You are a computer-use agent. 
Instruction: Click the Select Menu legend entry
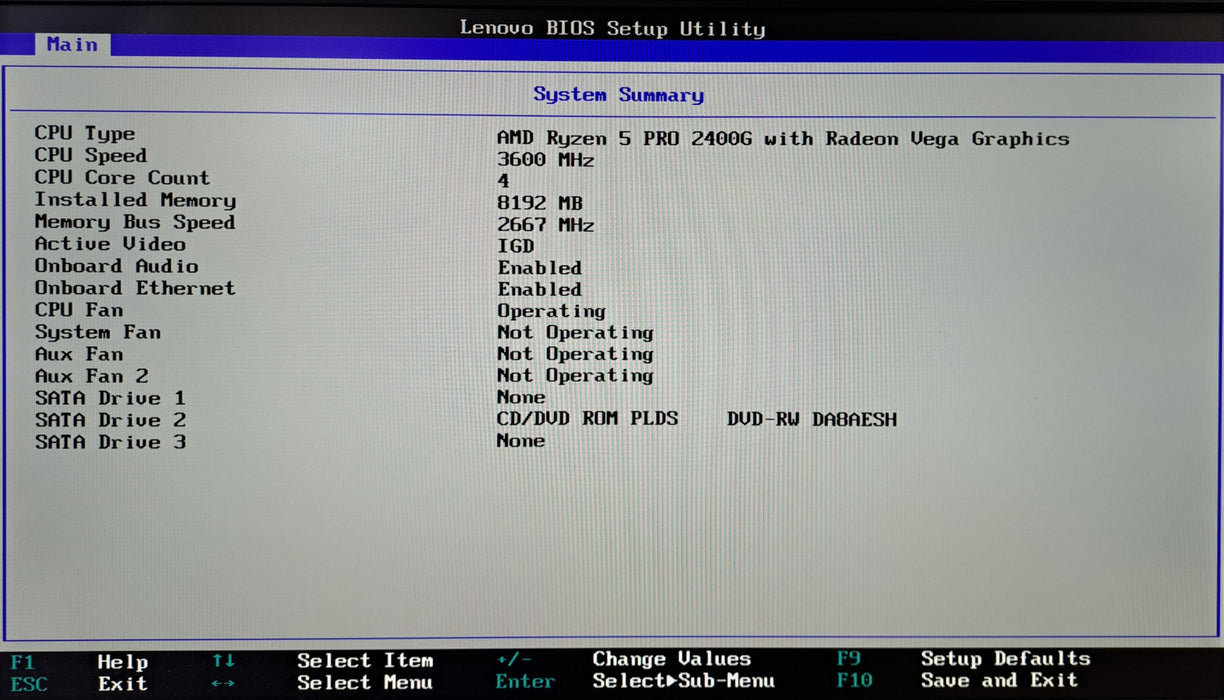[x=365, y=683]
